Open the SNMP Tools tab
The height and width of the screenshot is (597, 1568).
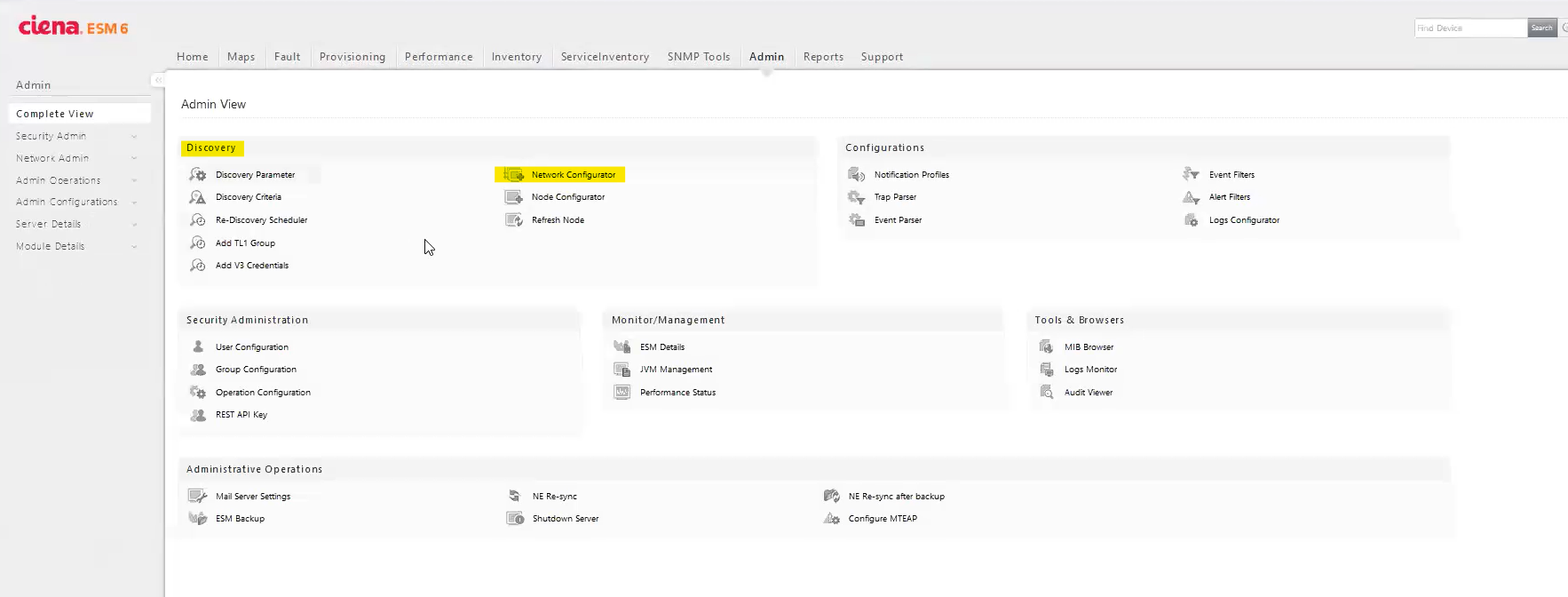699,57
